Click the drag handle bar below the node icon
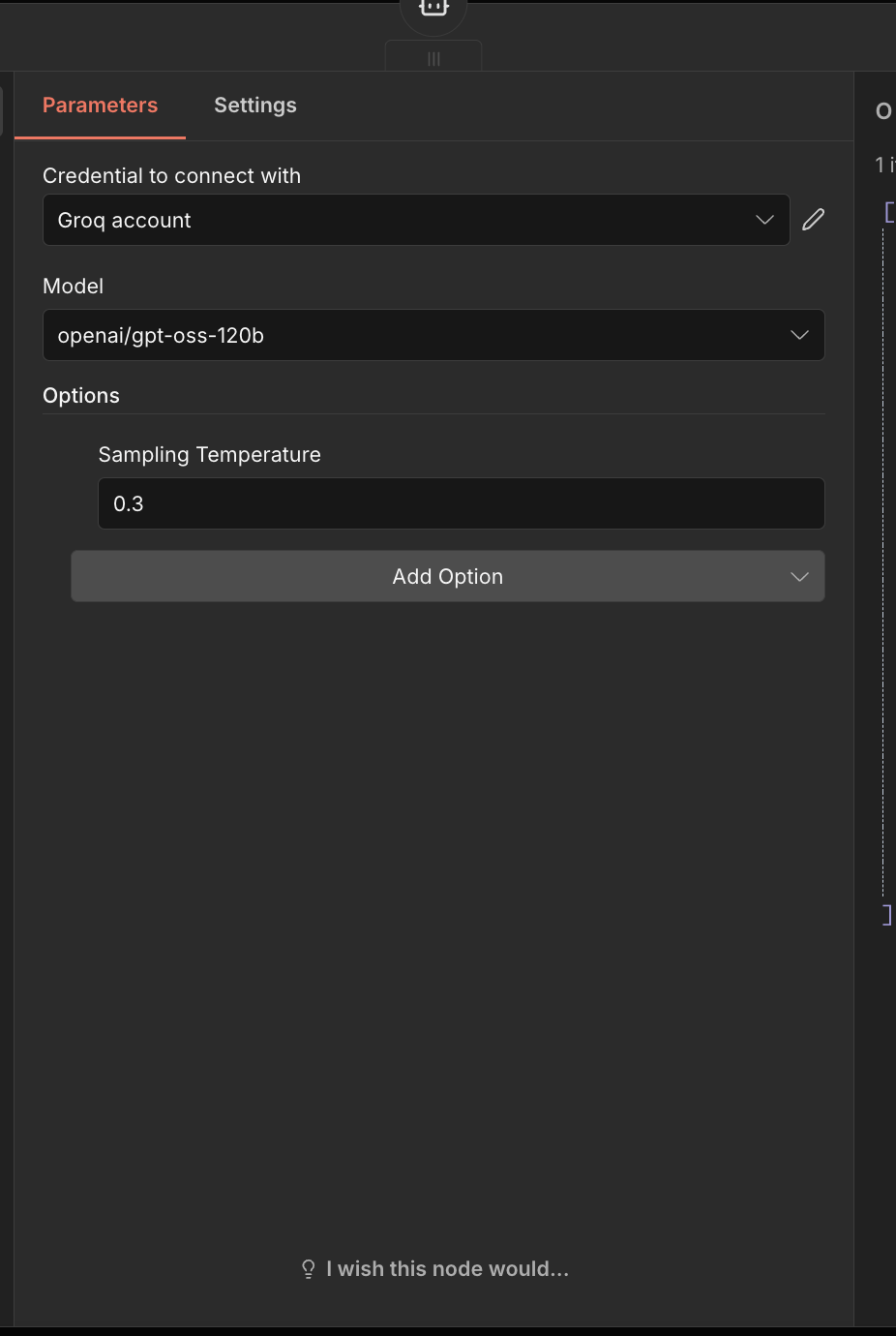Screen dimensions: 896x1336 pyautogui.click(x=433, y=58)
